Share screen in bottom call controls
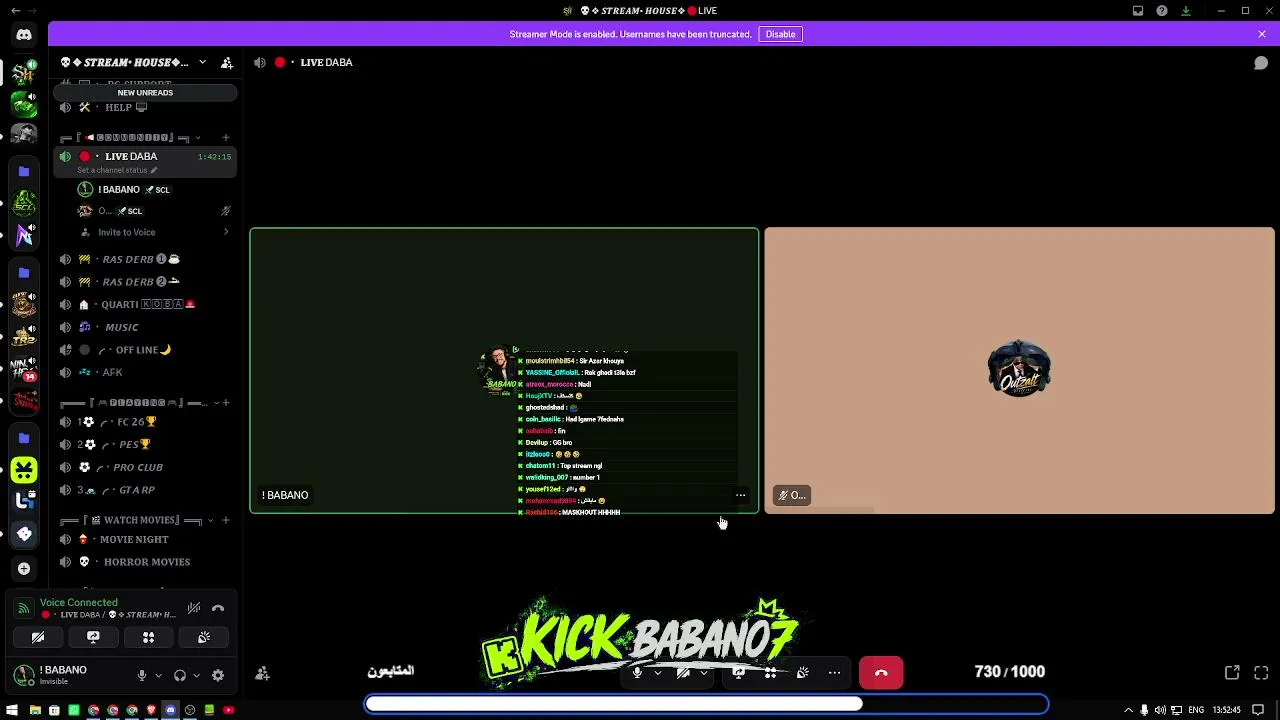The width and height of the screenshot is (1280, 720). (739, 673)
